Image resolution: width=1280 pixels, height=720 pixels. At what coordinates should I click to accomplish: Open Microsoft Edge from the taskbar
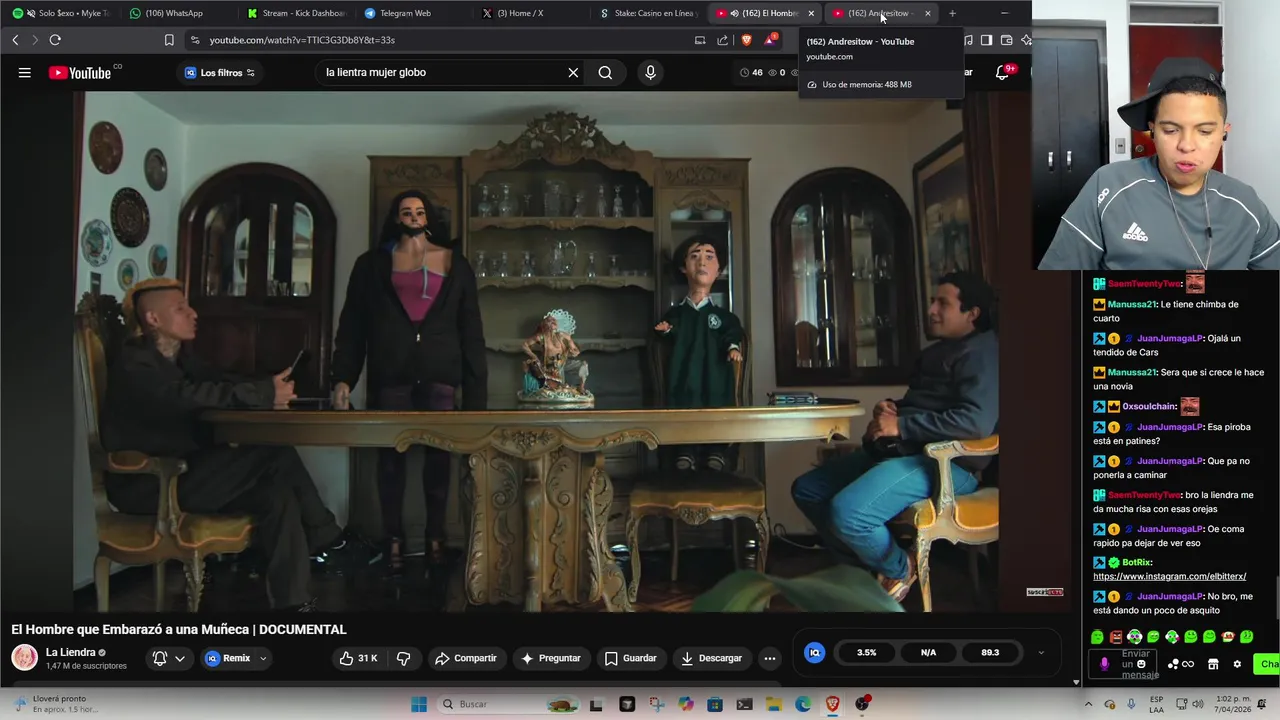803,704
